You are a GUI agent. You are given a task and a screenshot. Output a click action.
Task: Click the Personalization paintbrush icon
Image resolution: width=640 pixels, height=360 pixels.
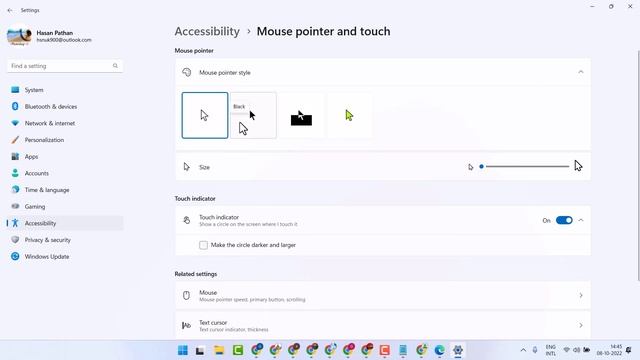[x=15, y=140]
